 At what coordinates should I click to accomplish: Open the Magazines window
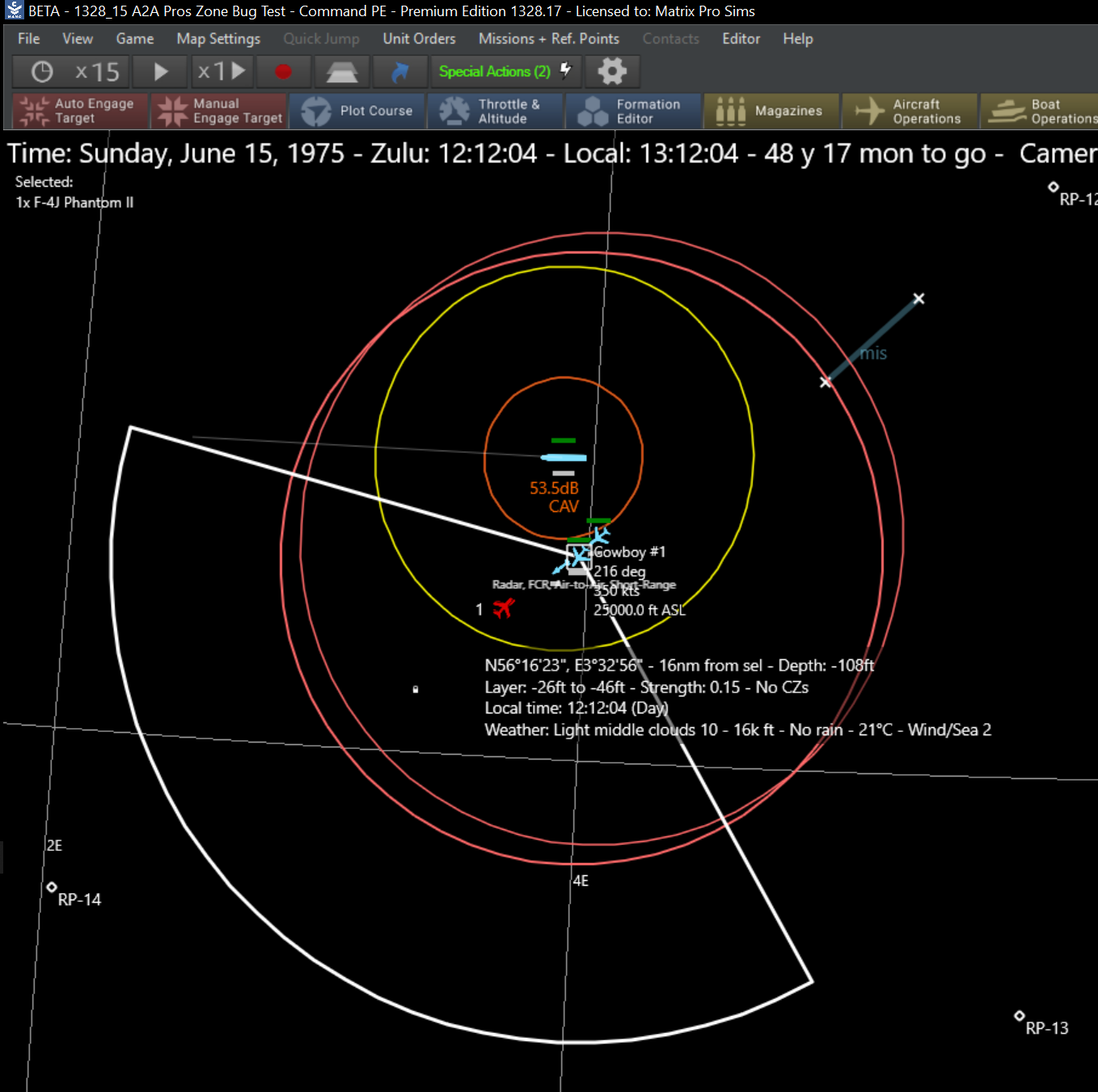click(772, 111)
